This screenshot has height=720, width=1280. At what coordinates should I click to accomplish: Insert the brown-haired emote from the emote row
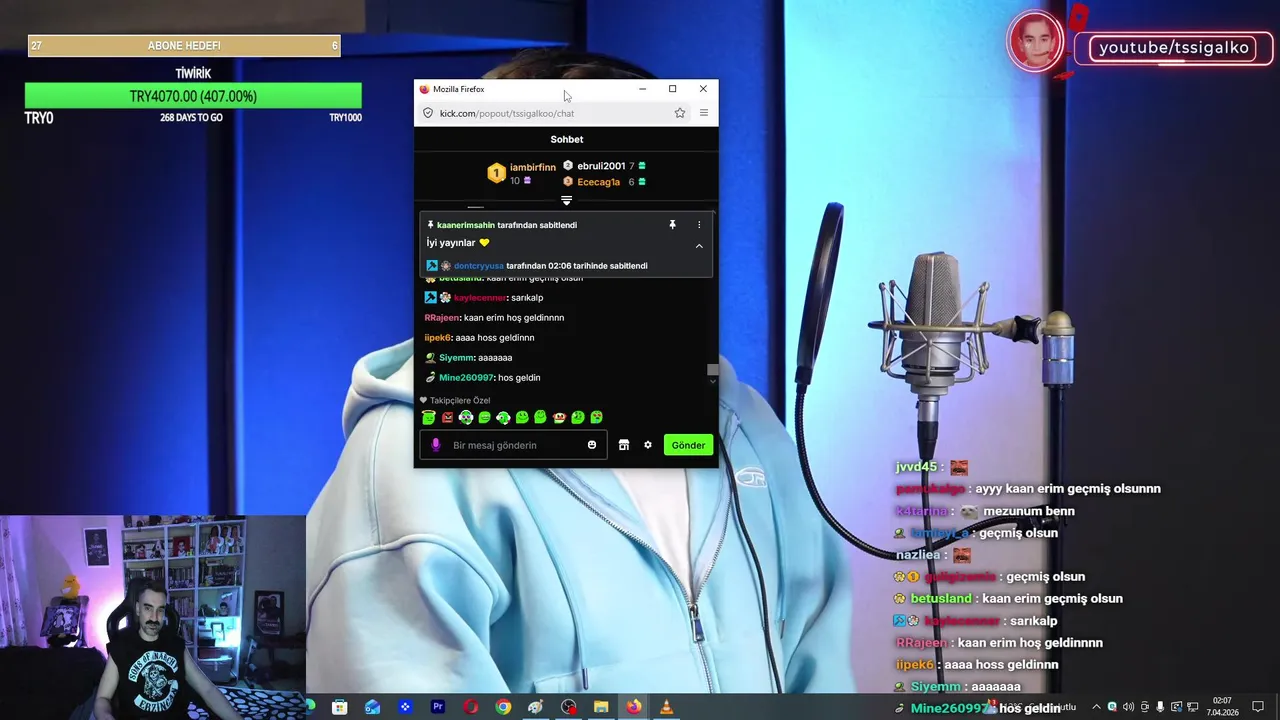(x=559, y=417)
